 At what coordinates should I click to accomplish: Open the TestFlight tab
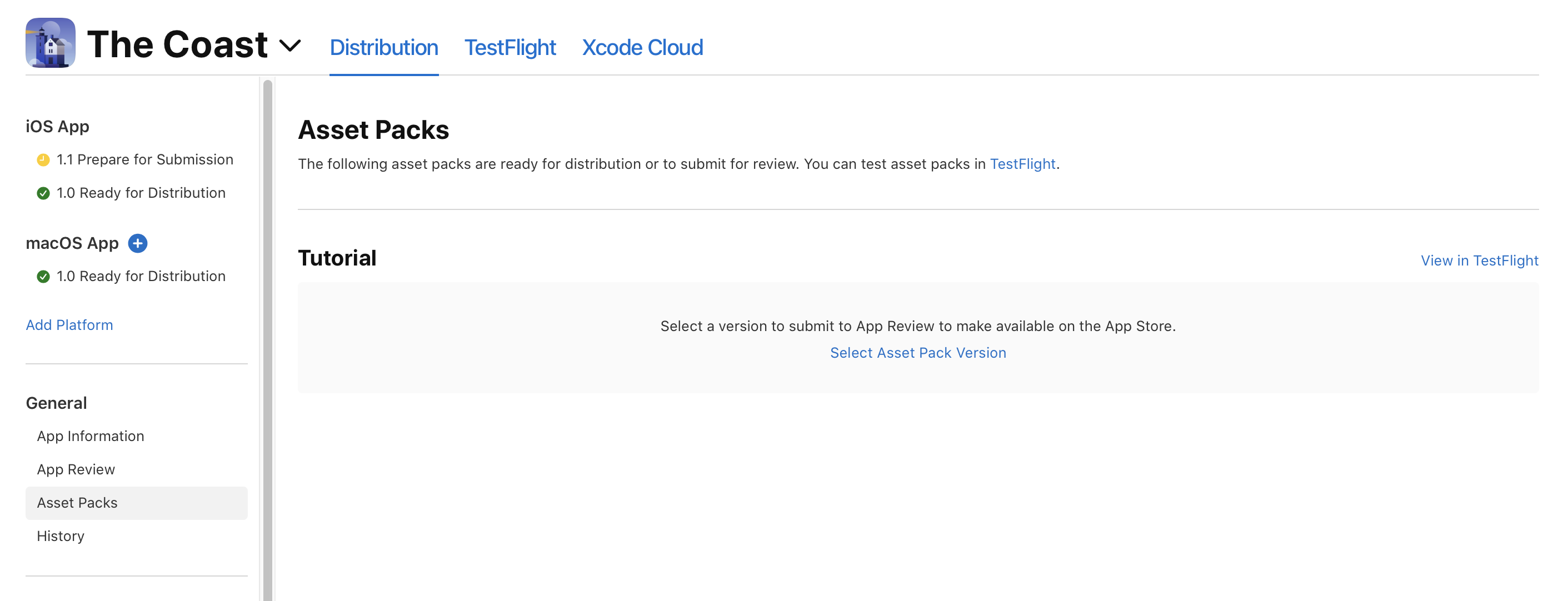pos(510,47)
